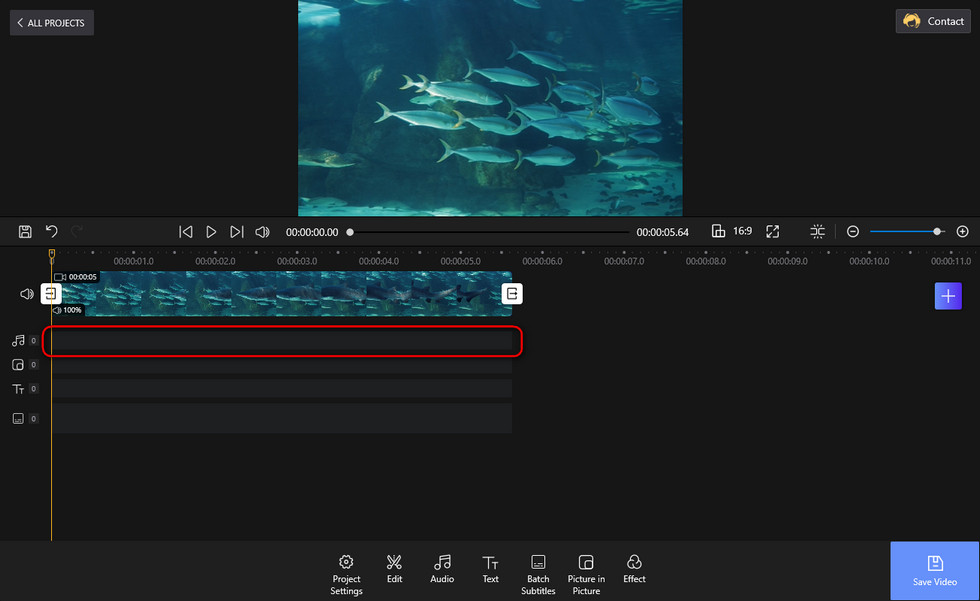Open the Edit tool
This screenshot has width=980, height=601.
(x=394, y=569)
